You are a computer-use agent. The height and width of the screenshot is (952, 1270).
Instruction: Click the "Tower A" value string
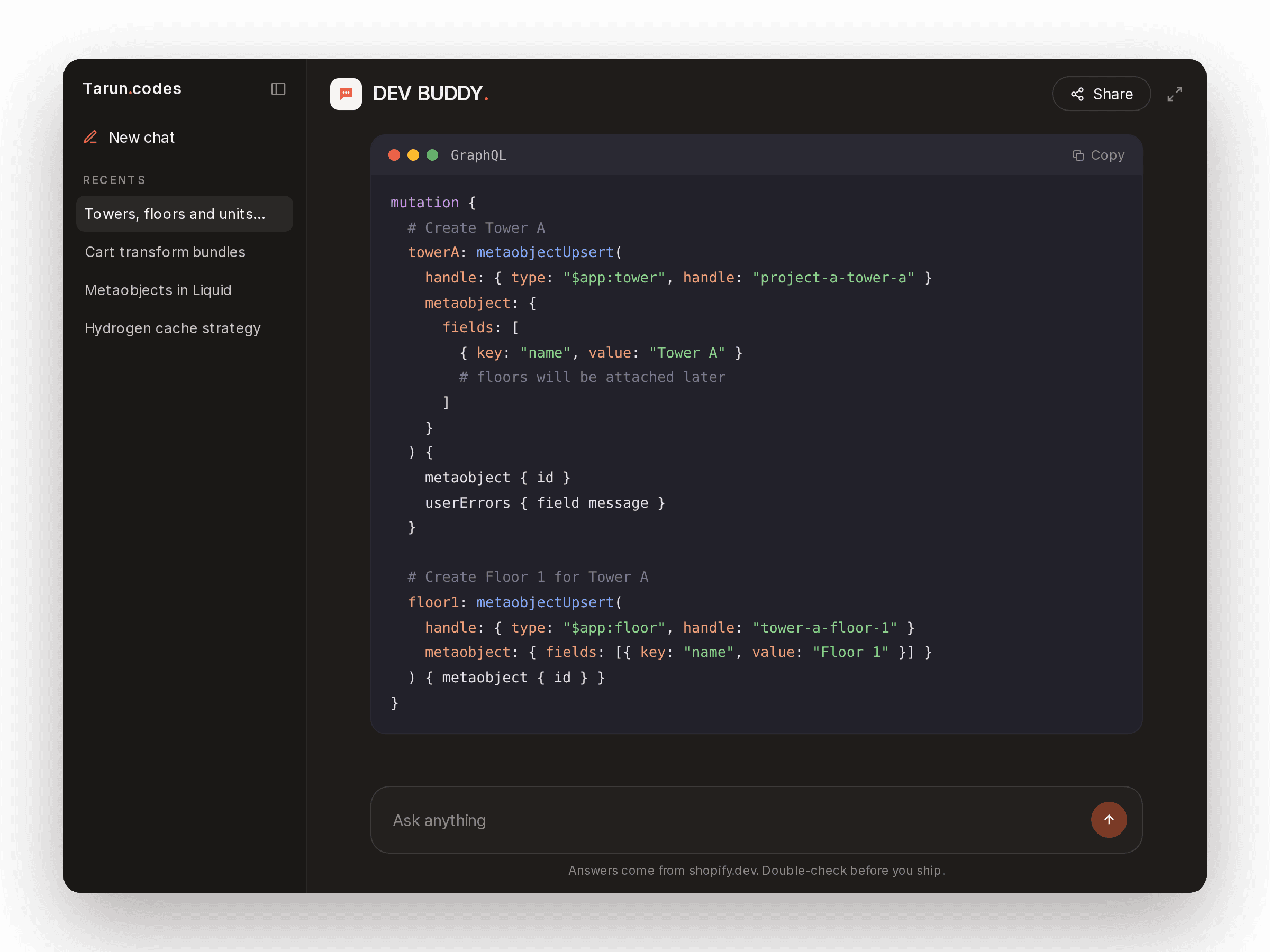[687, 352]
